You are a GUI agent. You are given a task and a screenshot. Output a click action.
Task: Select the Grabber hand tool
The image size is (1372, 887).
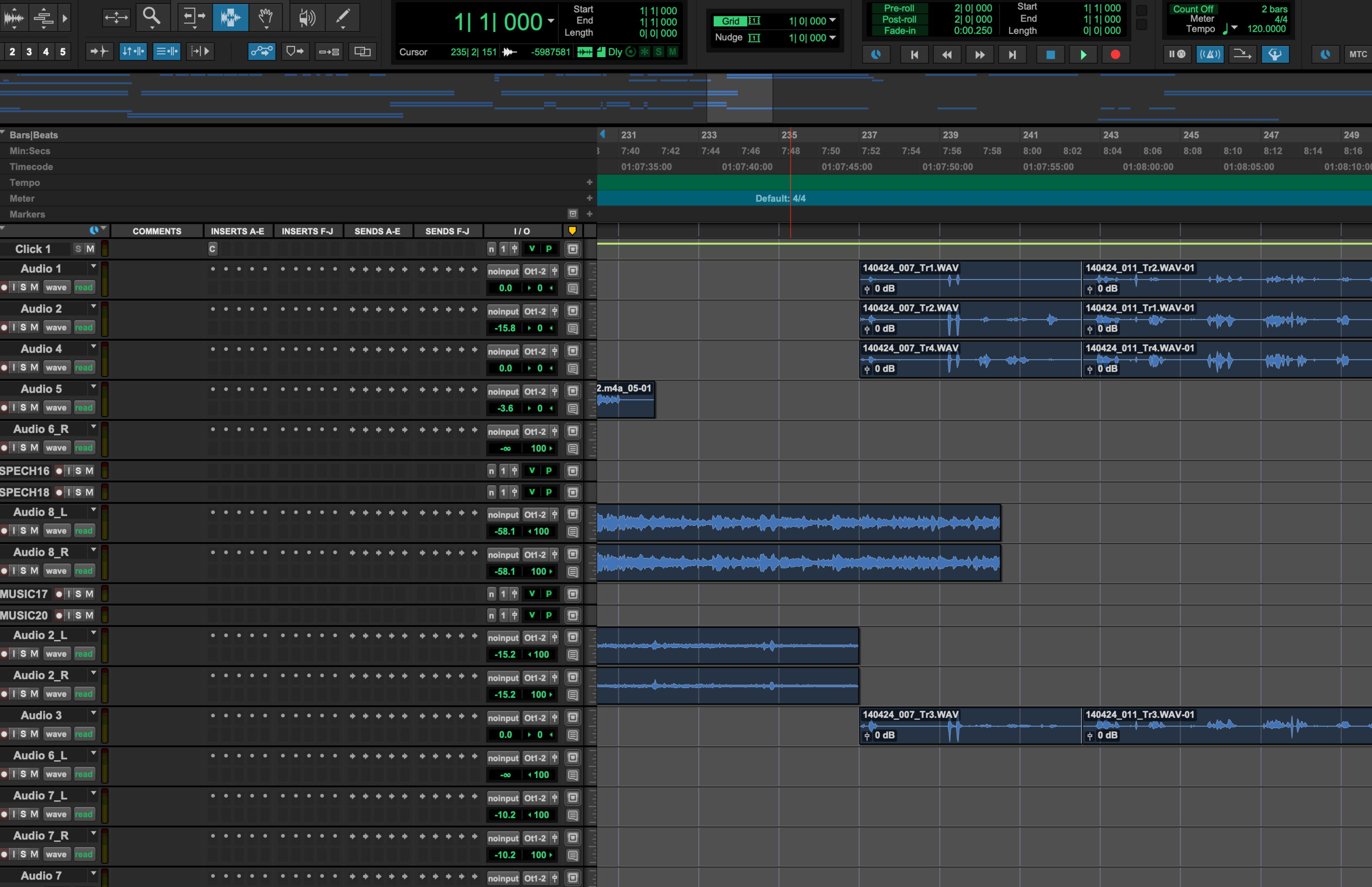coord(266,17)
